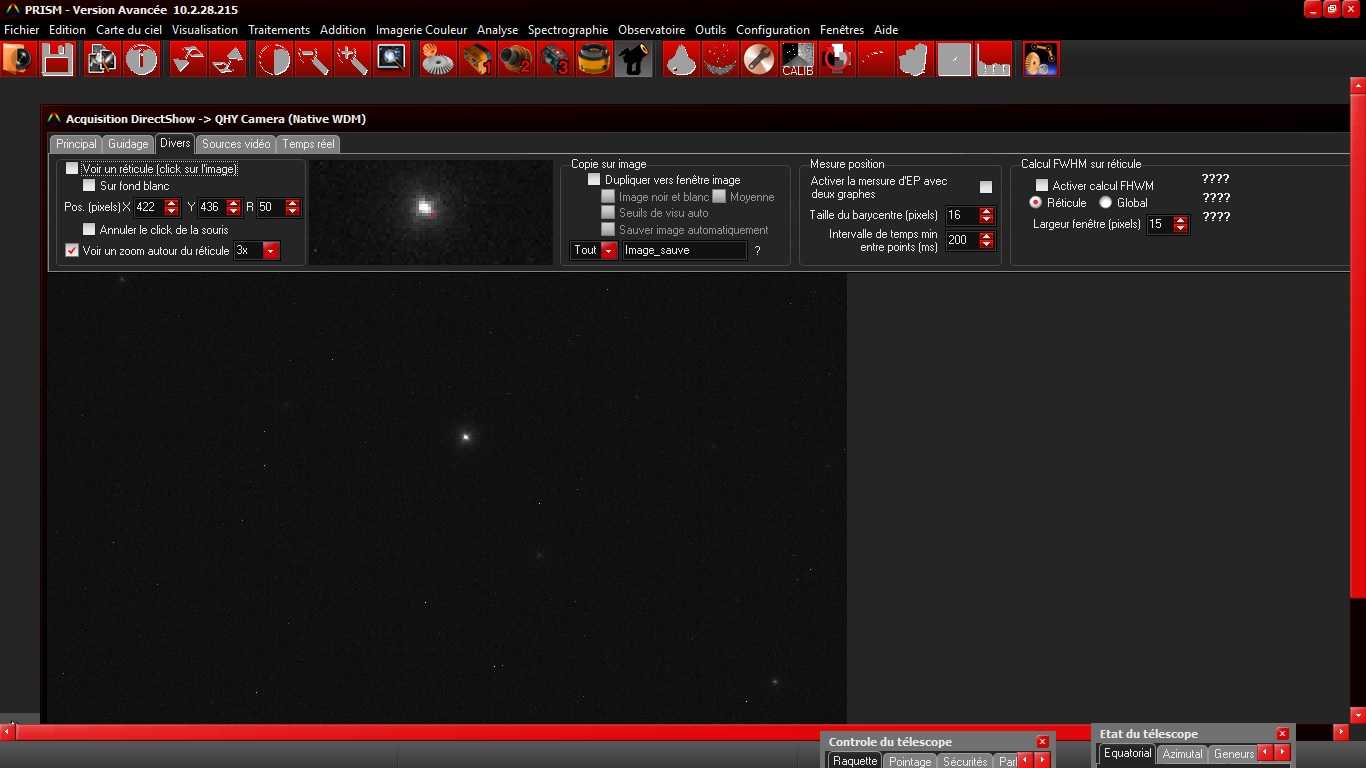The width and height of the screenshot is (1366, 768).
Task: Check 'Dupliquer vers fenêtre image'
Action: (x=594, y=180)
